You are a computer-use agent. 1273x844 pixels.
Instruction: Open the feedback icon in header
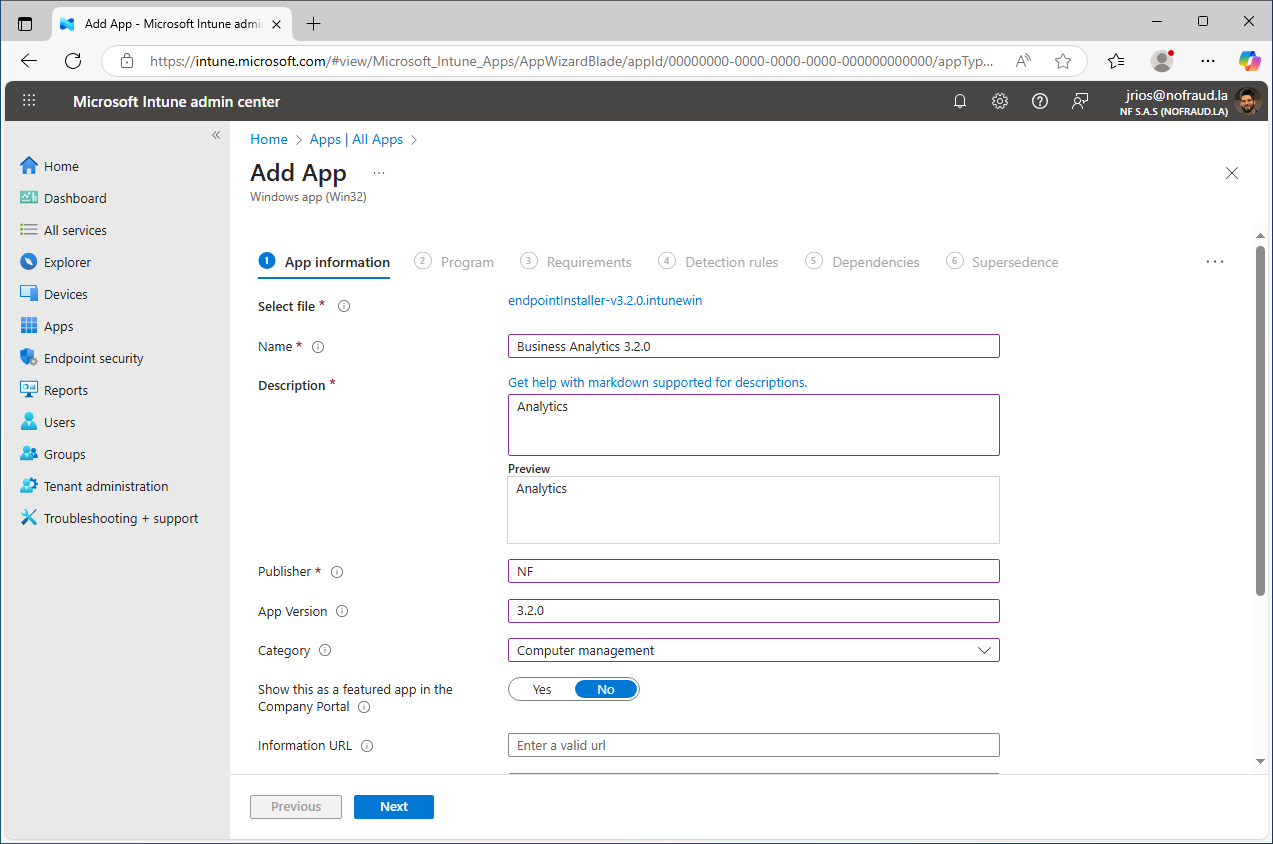coord(1080,101)
